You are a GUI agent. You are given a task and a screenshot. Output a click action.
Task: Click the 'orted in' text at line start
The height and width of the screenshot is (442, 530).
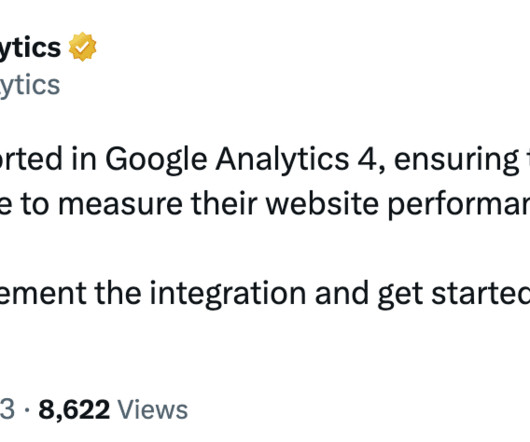[48, 159]
